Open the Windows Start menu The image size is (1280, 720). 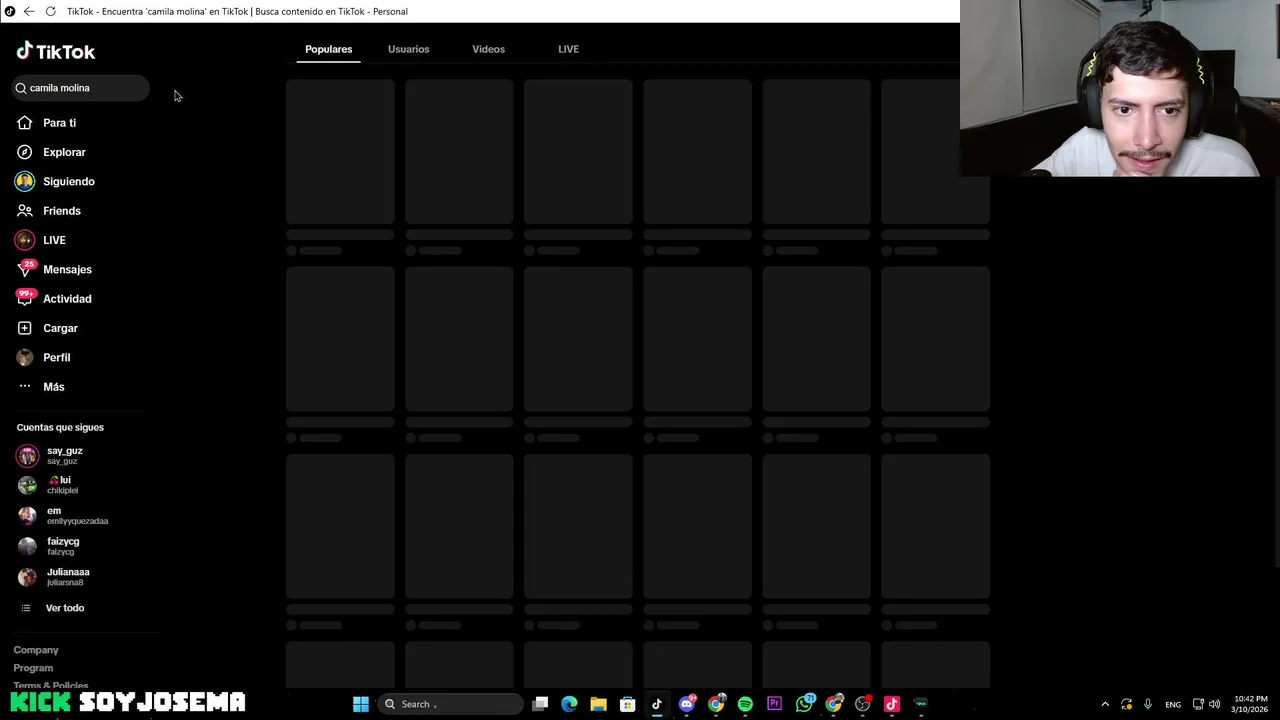(361, 704)
